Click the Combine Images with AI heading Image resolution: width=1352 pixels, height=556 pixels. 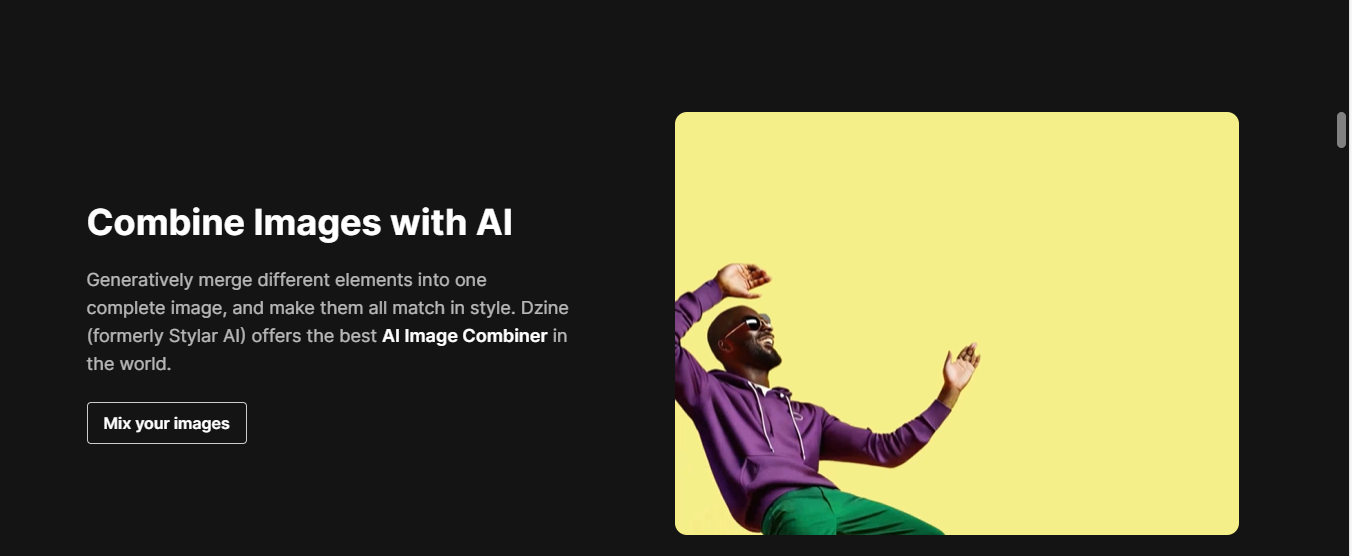point(300,222)
